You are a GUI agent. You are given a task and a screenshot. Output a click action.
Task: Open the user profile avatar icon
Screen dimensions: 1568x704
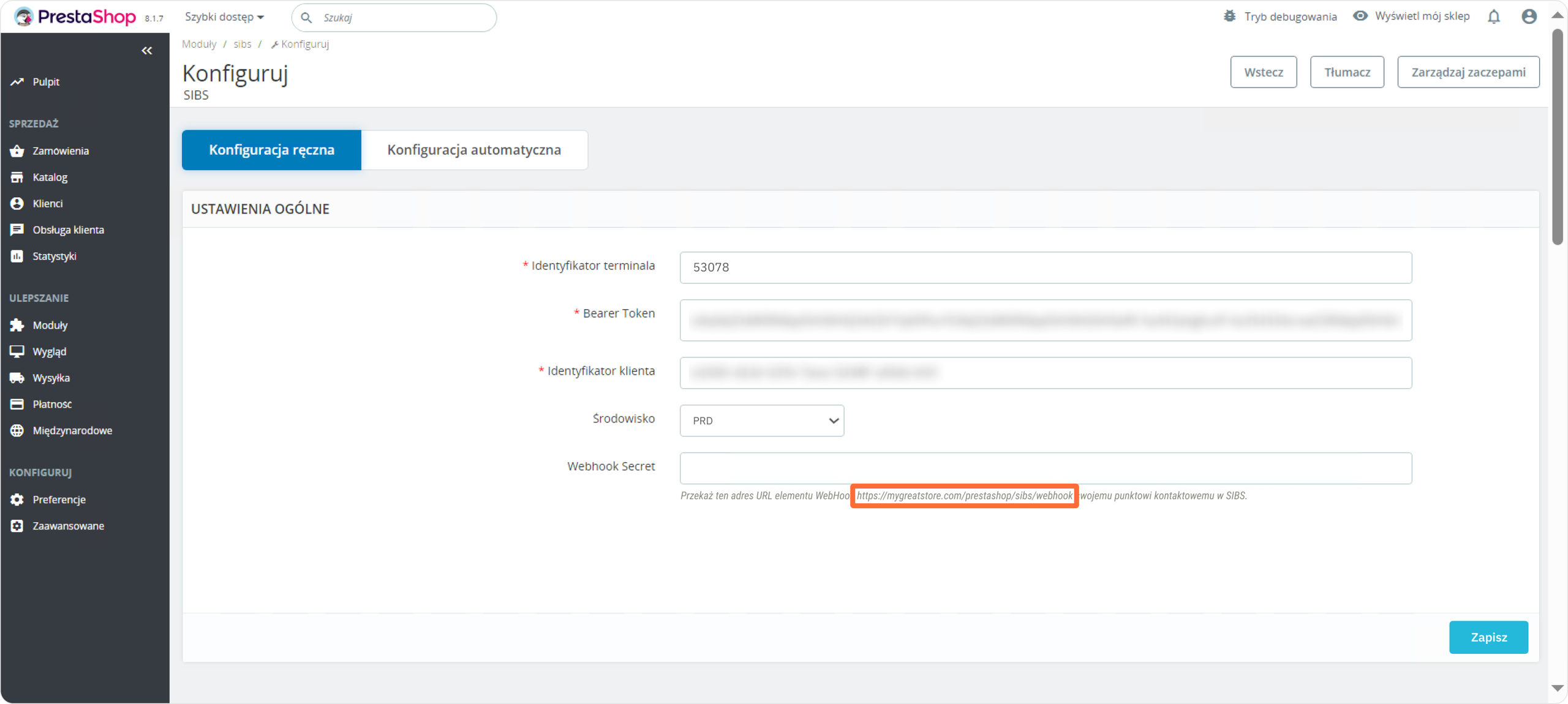(x=1529, y=17)
